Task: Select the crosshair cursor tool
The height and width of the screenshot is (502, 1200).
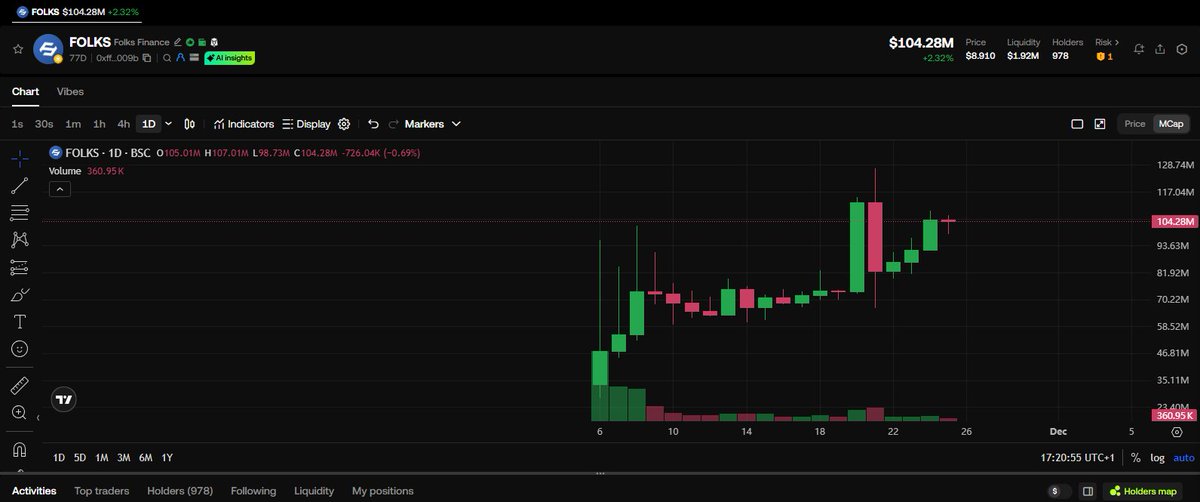Action: pos(20,158)
